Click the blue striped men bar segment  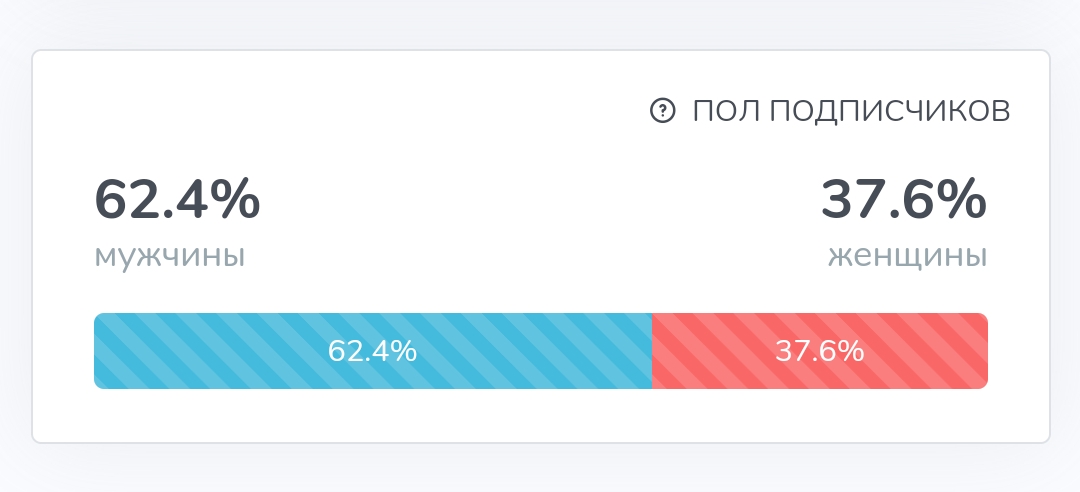tap(373, 351)
